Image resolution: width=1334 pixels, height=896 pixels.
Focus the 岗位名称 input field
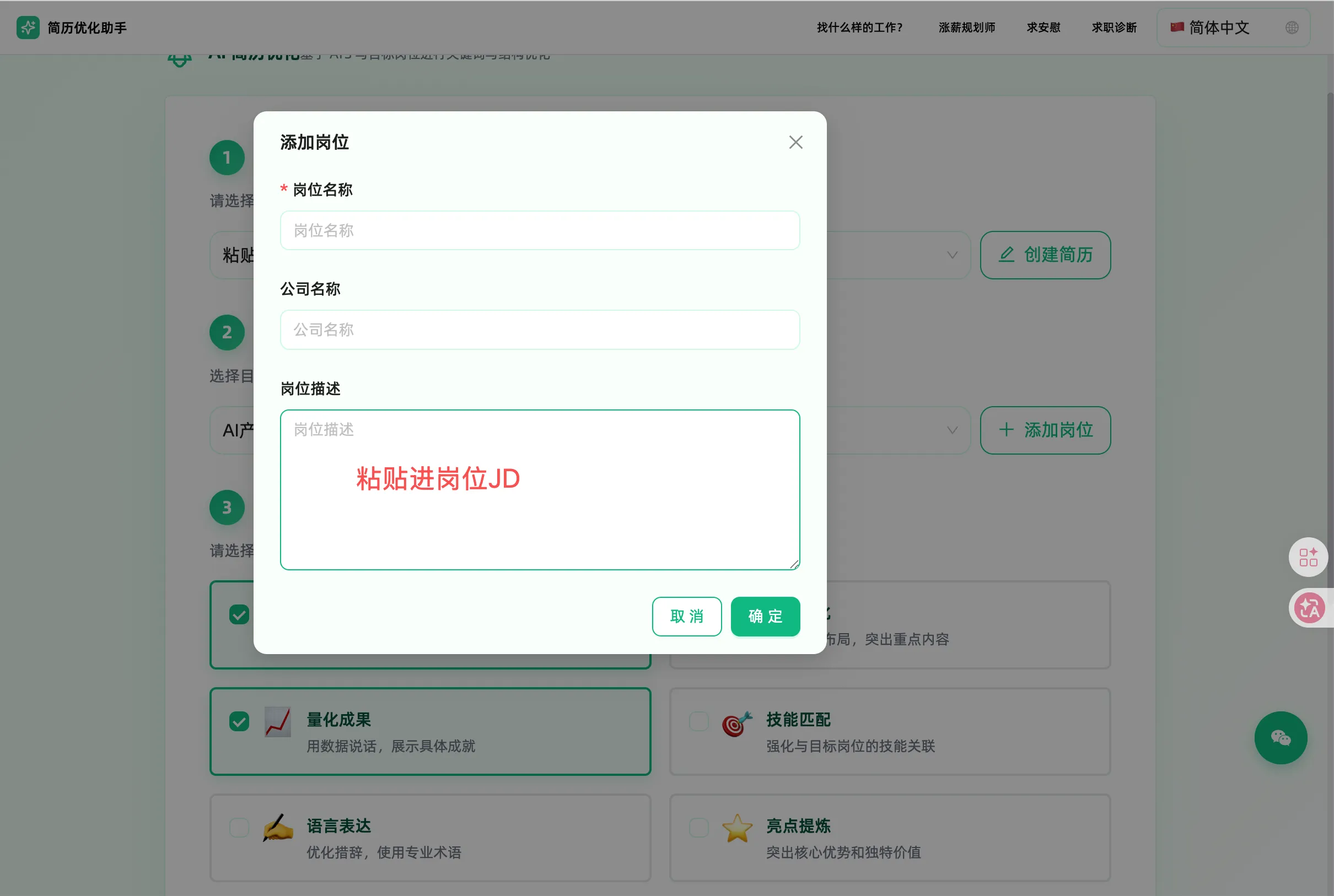click(x=540, y=230)
